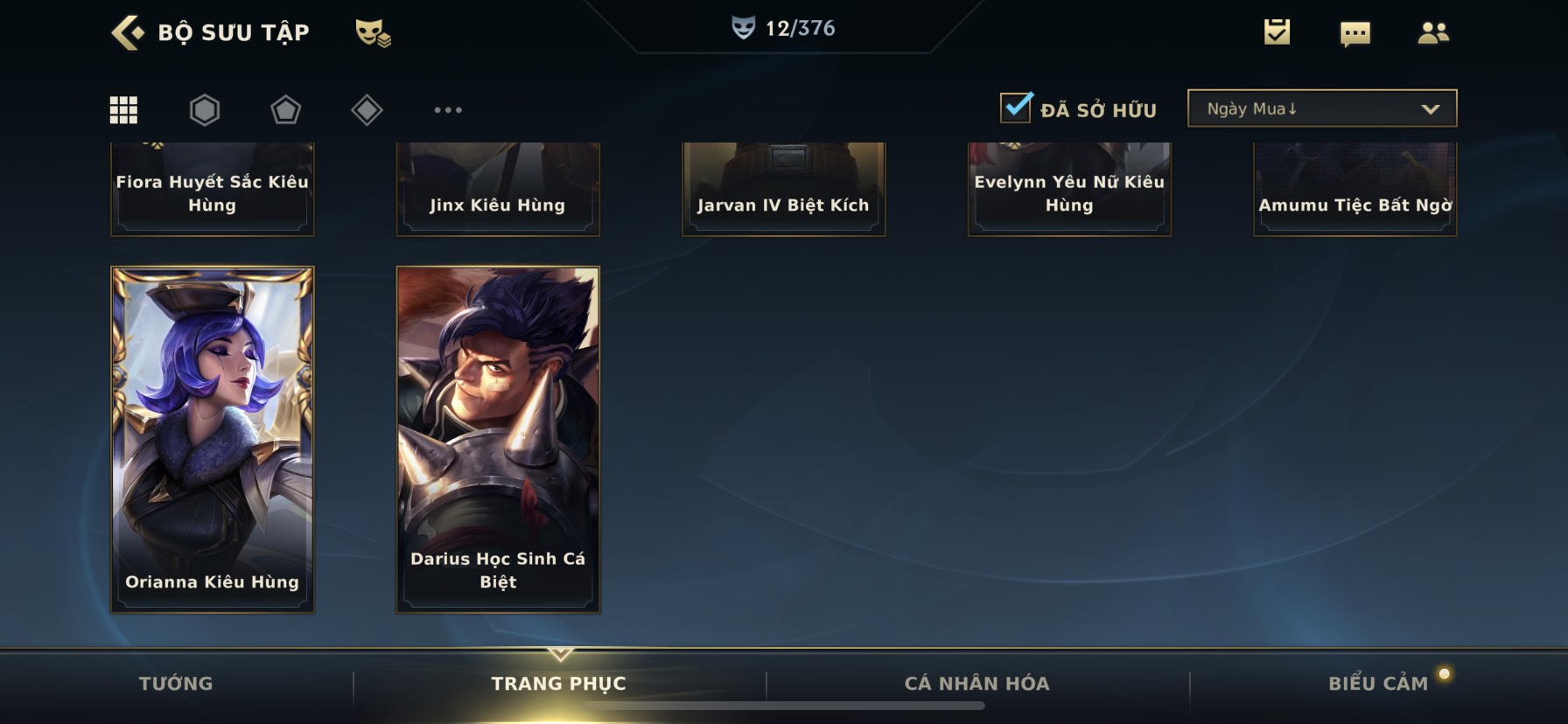The width and height of the screenshot is (1568, 724).
Task: Open the missions checklist icon
Action: coord(1277,32)
